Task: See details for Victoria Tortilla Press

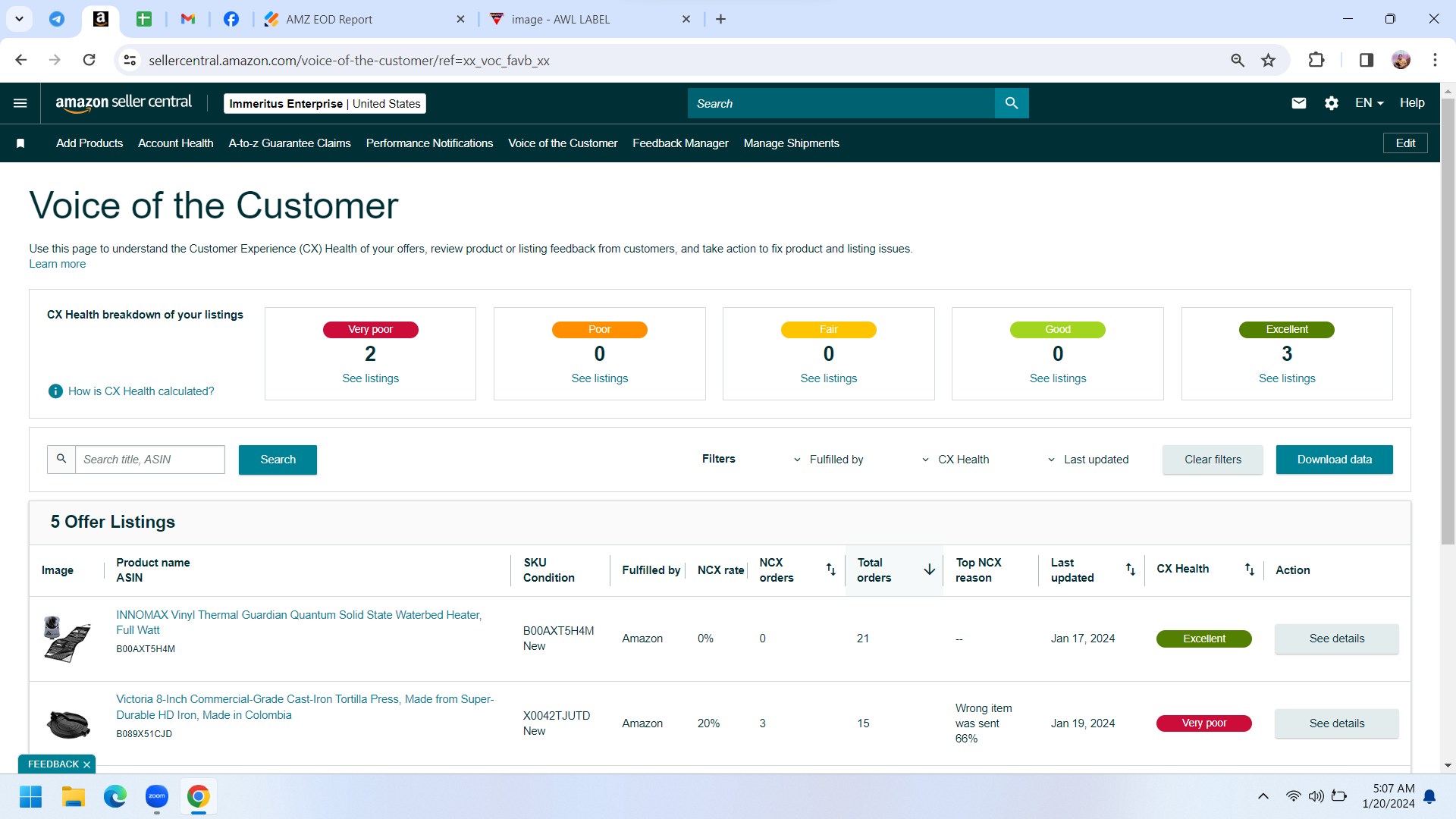Action: 1336,723
